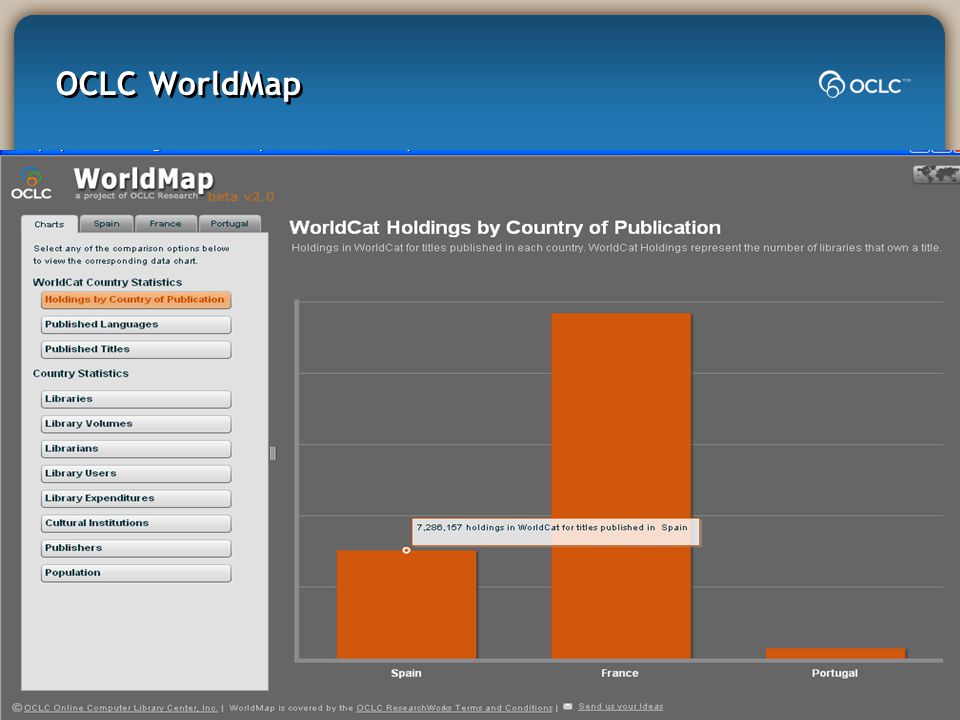The image size is (960, 720).
Task: Click the France axis label
Action: coord(620,673)
